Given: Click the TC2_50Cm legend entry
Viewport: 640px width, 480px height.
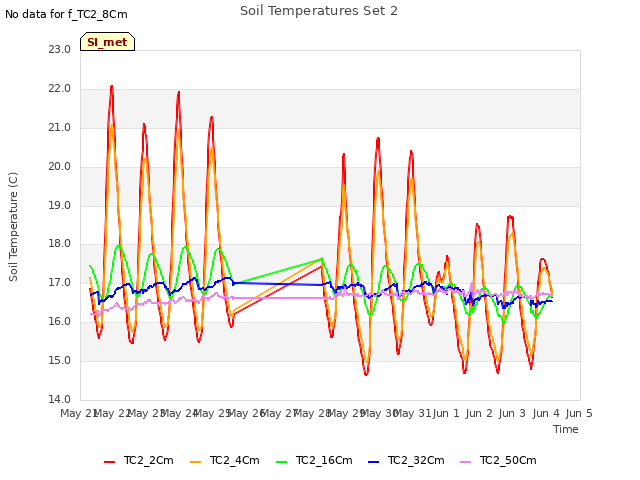Looking at the screenshot, I should 498,460.
